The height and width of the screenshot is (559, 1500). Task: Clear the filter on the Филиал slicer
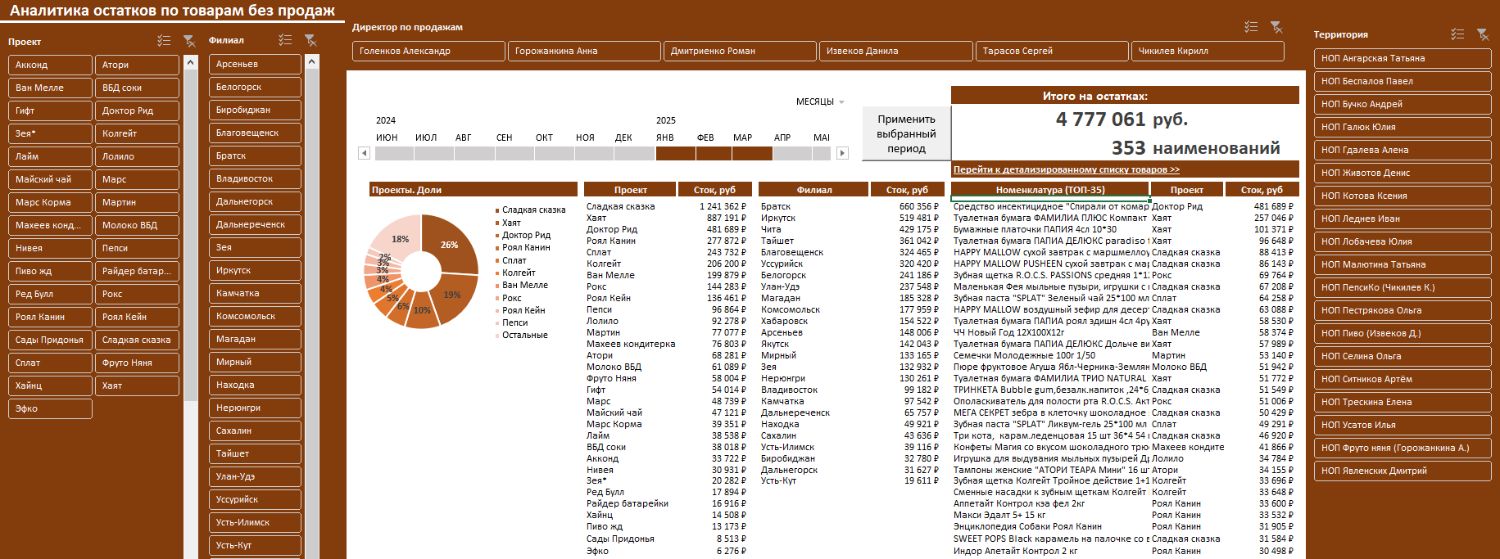pos(310,41)
